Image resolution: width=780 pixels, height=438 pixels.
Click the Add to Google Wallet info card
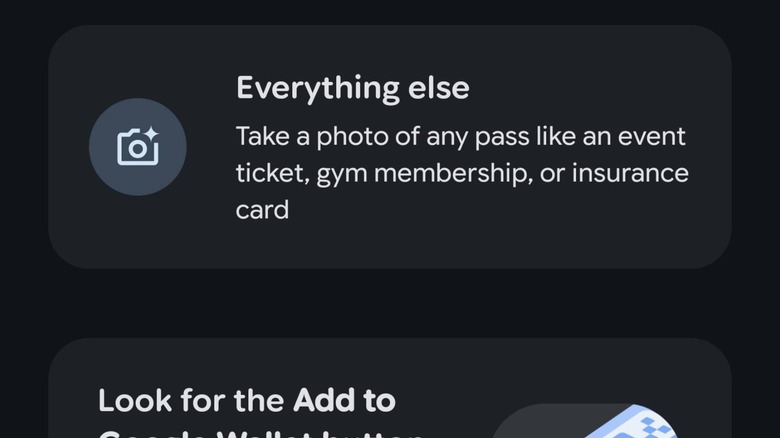[x=390, y=388]
